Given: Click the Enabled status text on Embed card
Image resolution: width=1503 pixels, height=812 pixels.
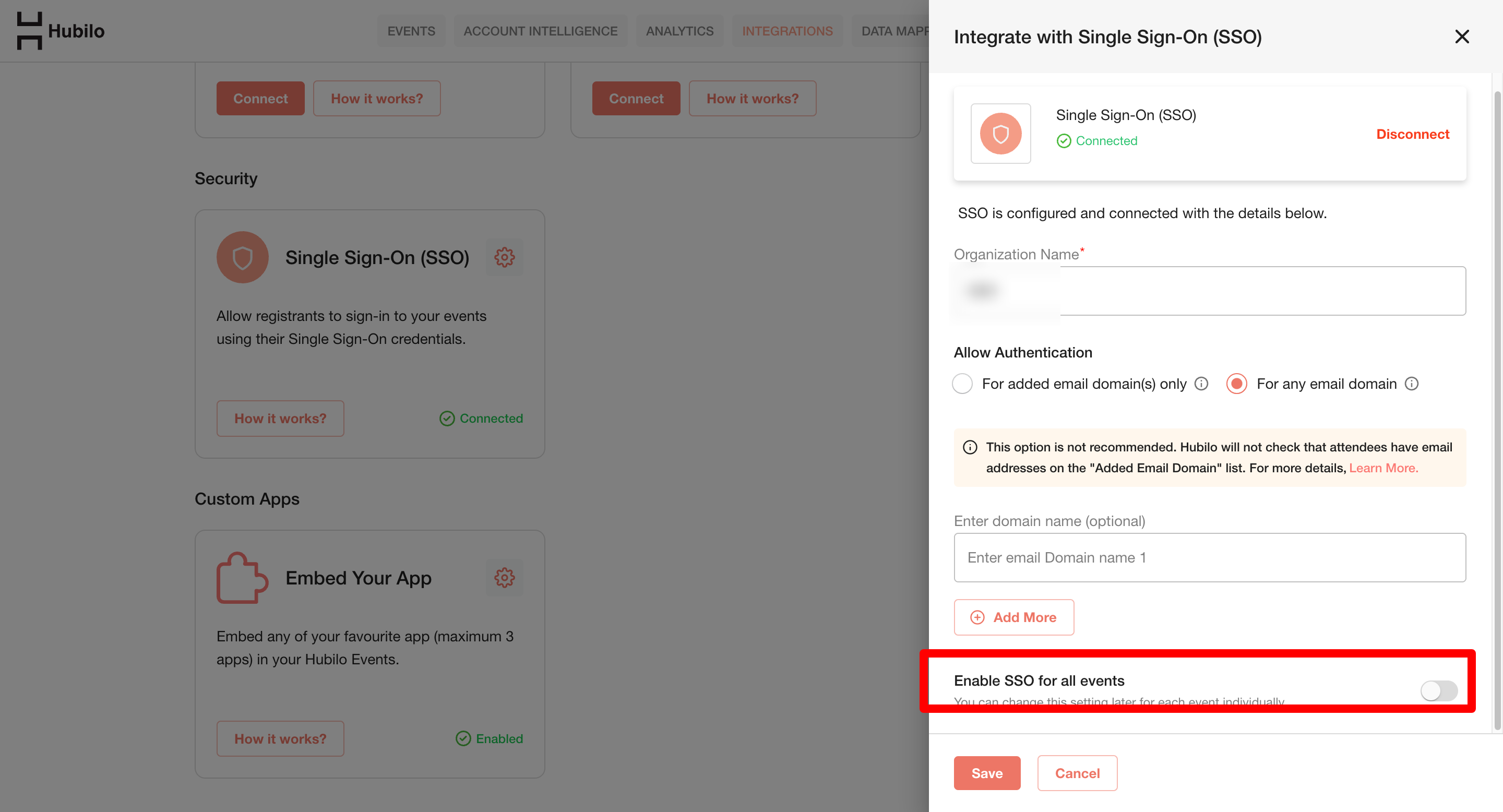Looking at the screenshot, I should click(499, 738).
